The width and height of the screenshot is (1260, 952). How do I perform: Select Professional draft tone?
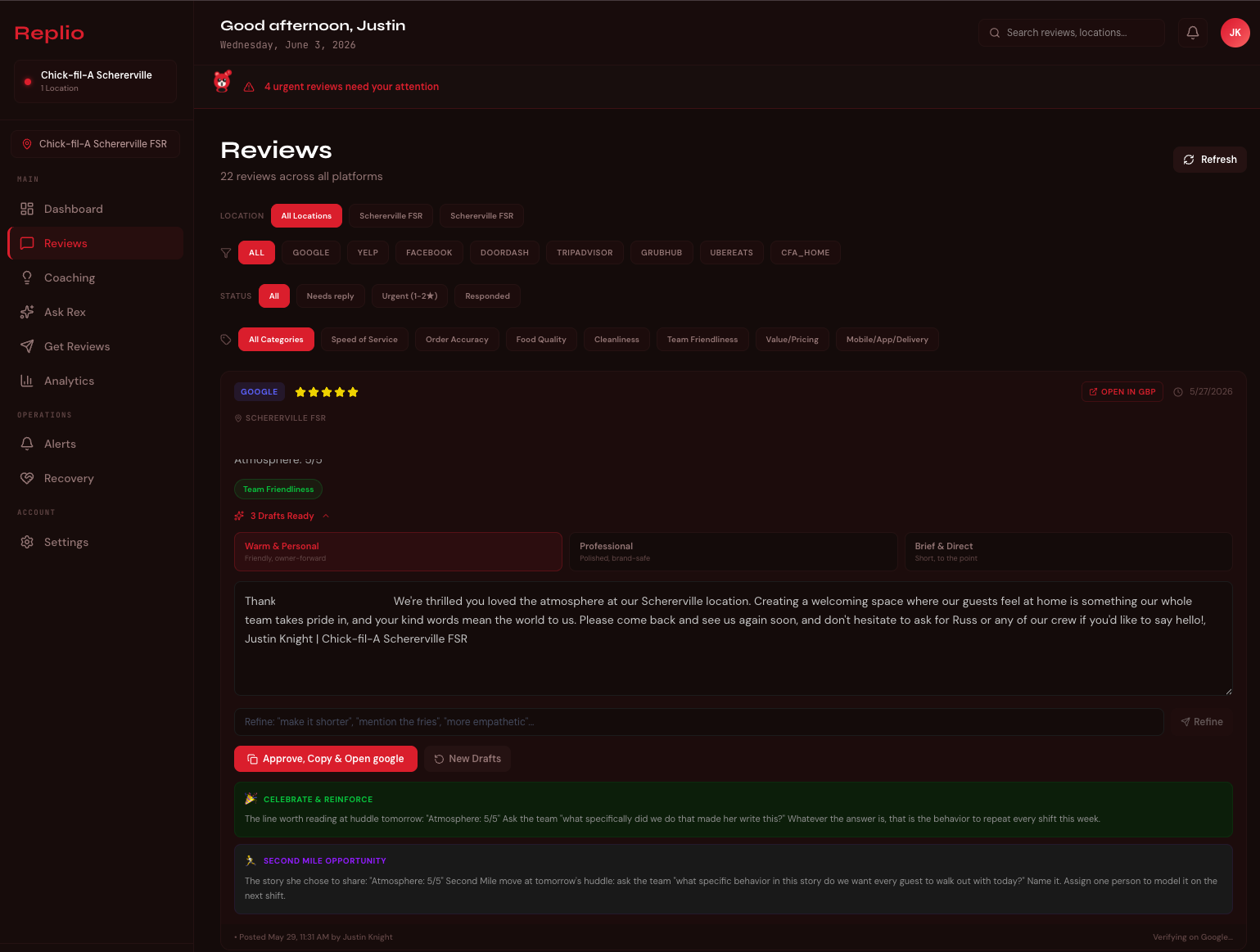click(733, 552)
